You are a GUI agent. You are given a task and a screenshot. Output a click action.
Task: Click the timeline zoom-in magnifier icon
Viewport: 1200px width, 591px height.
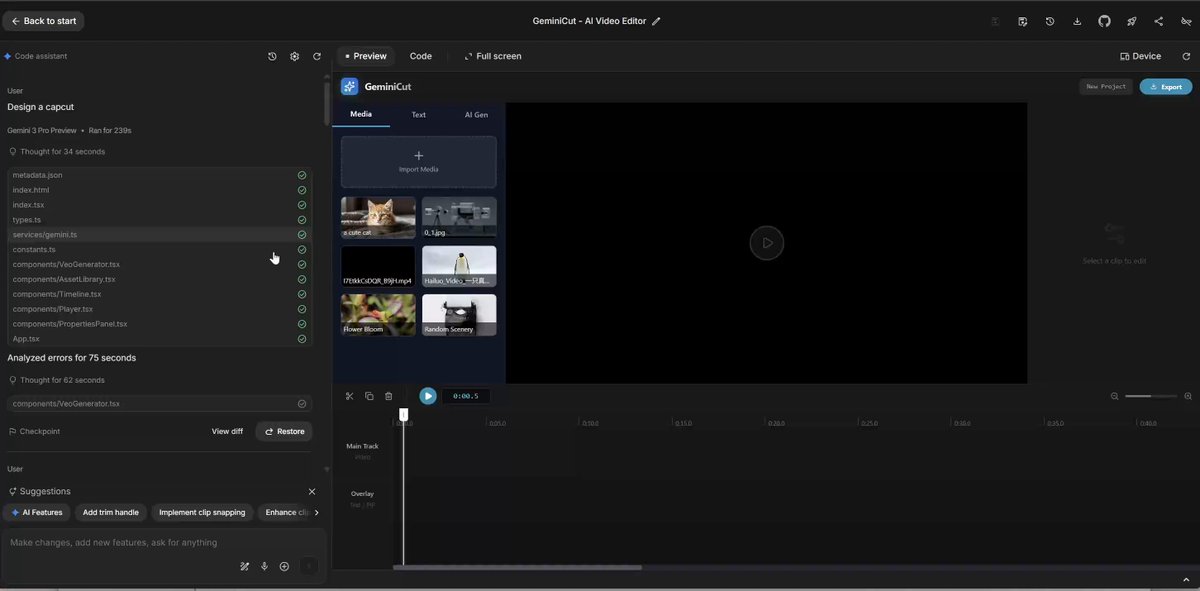pos(1188,397)
